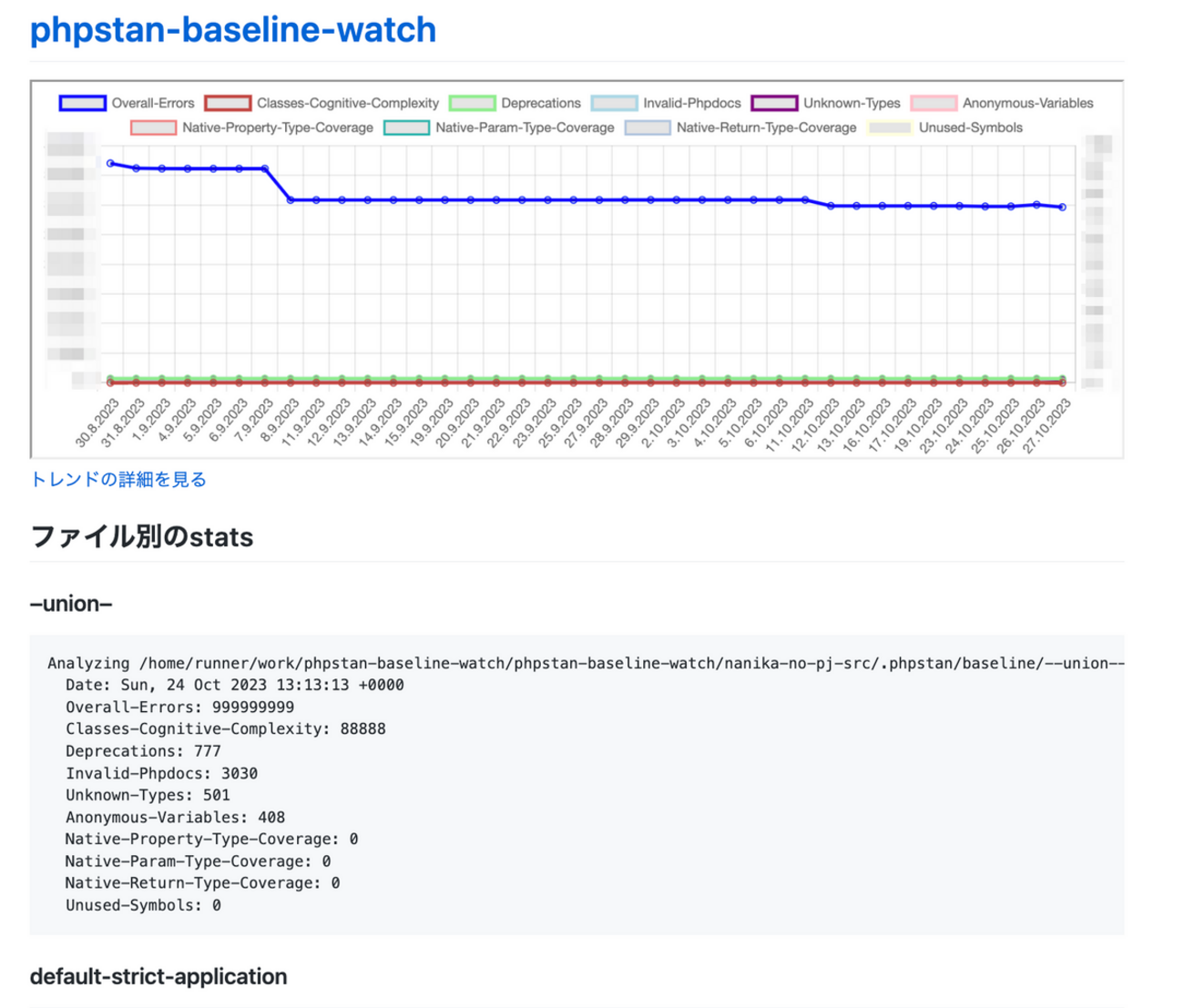Open the phpstan-baseline-watch title link
Viewport: 1184px width, 1008px height.
232,30
